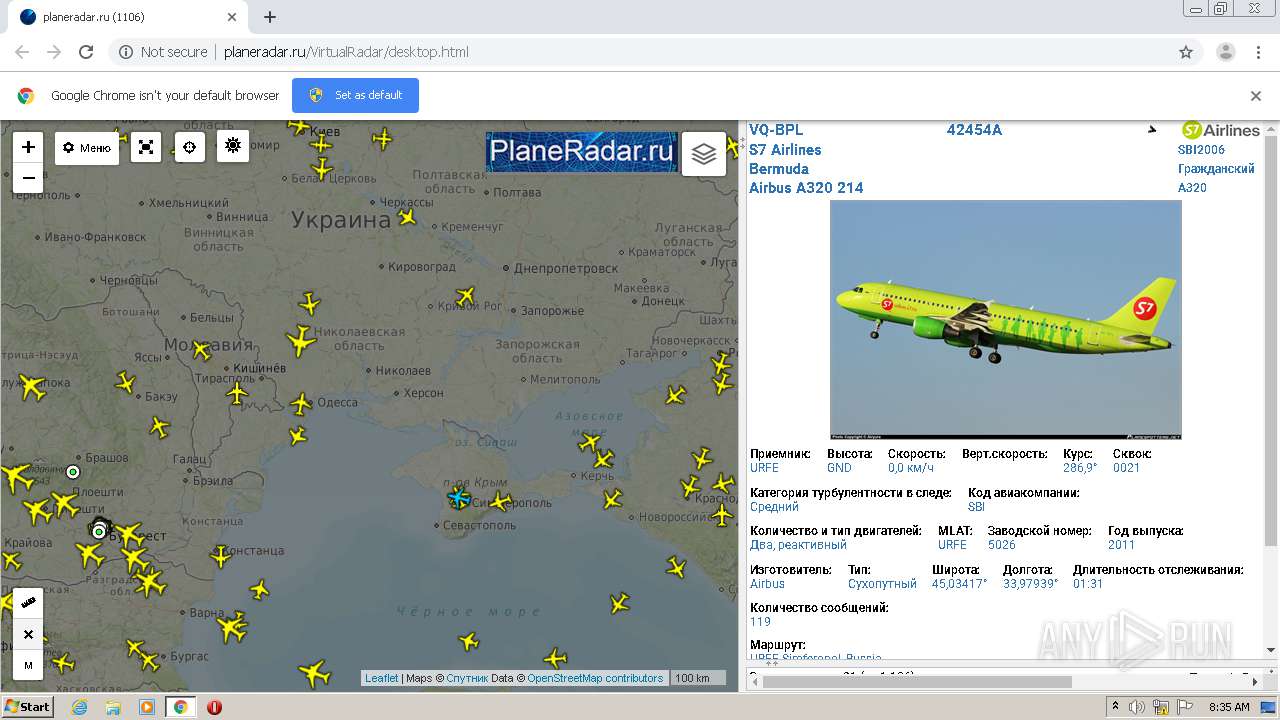Reload the planeradar.ru page
Viewport: 1280px width, 720px height.
[86, 52]
